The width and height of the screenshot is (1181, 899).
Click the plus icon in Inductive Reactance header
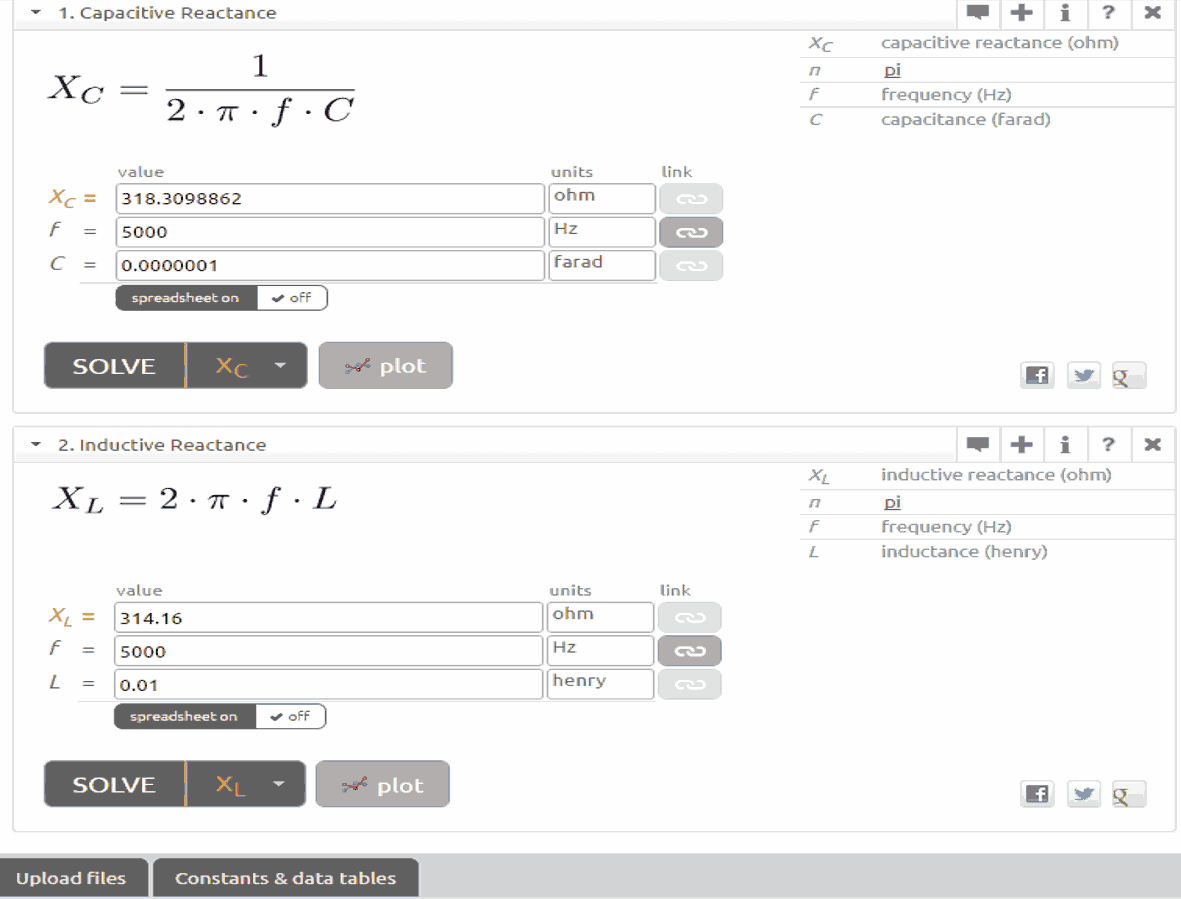pos(1021,444)
